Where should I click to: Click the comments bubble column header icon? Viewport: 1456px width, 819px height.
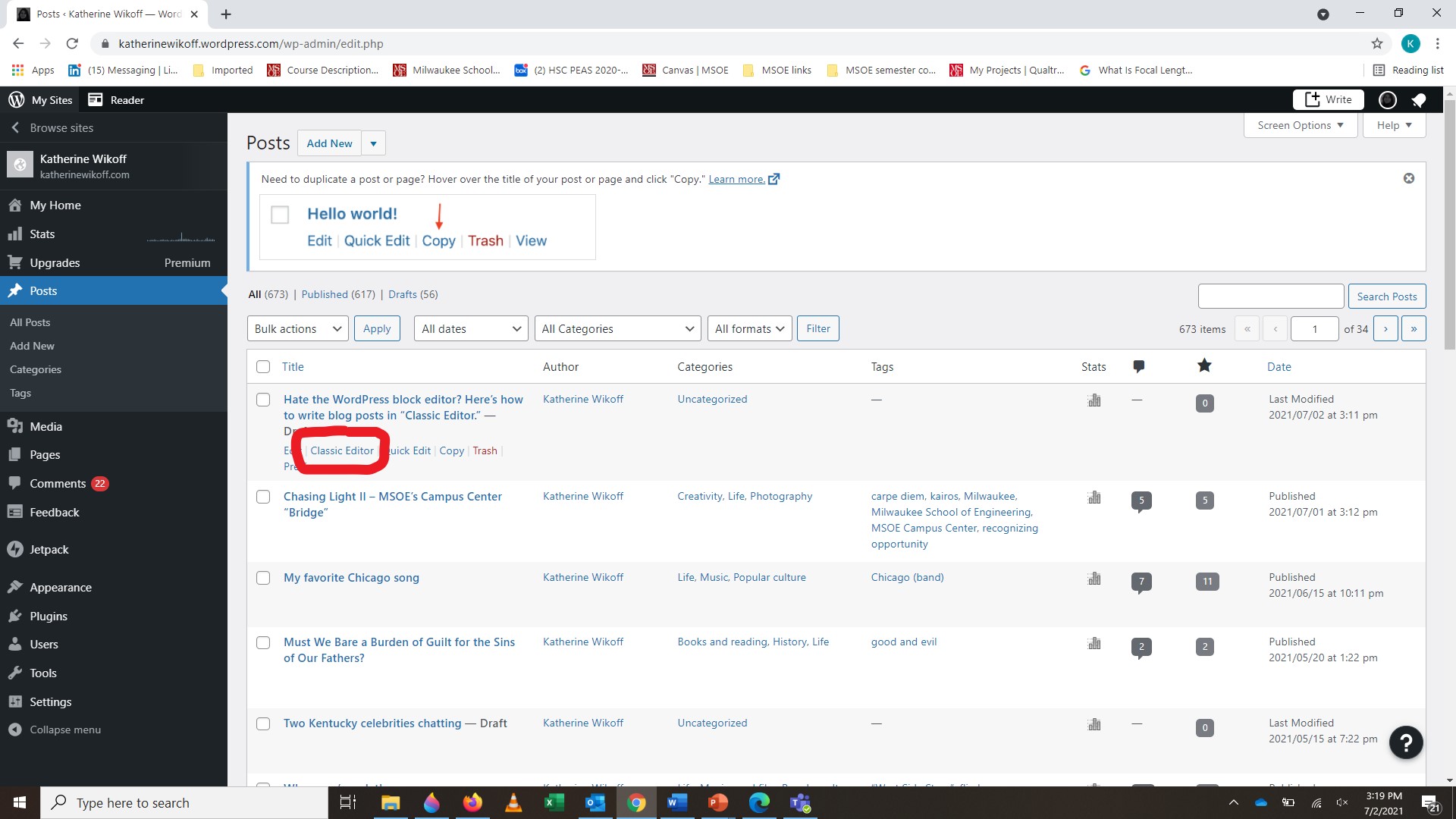click(x=1138, y=367)
